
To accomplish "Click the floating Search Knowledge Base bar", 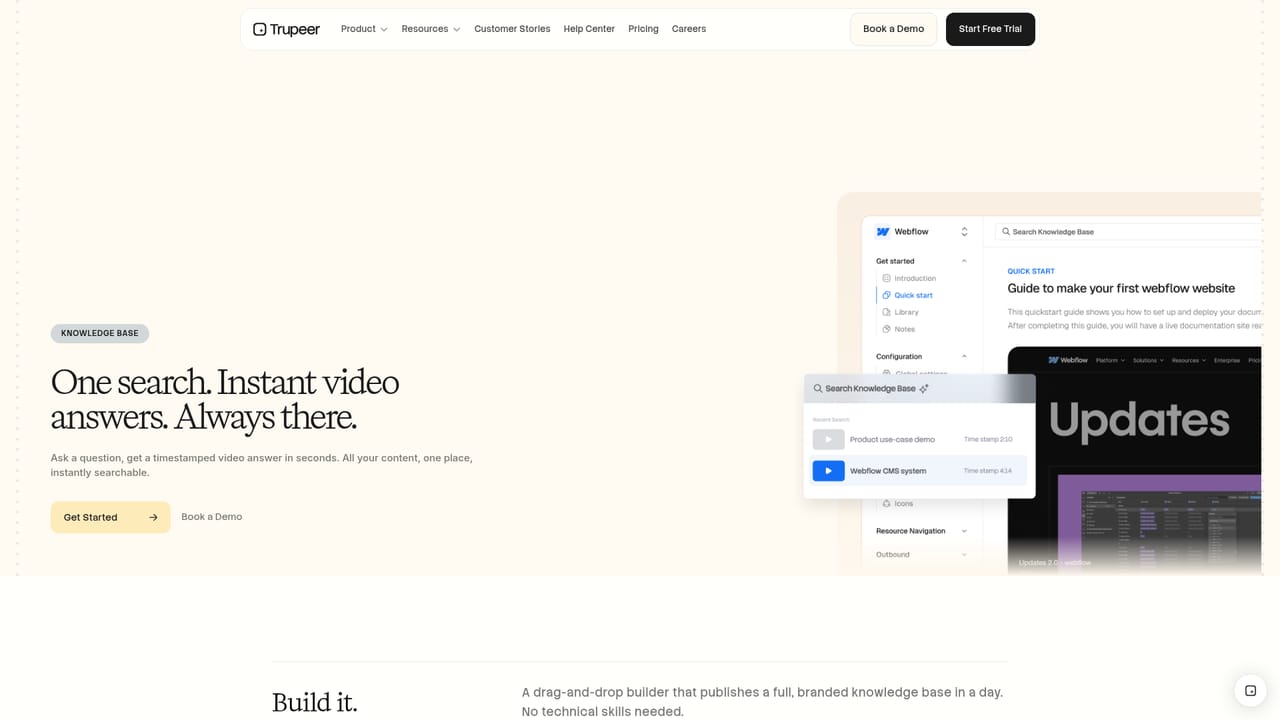I will tap(919, 389).
